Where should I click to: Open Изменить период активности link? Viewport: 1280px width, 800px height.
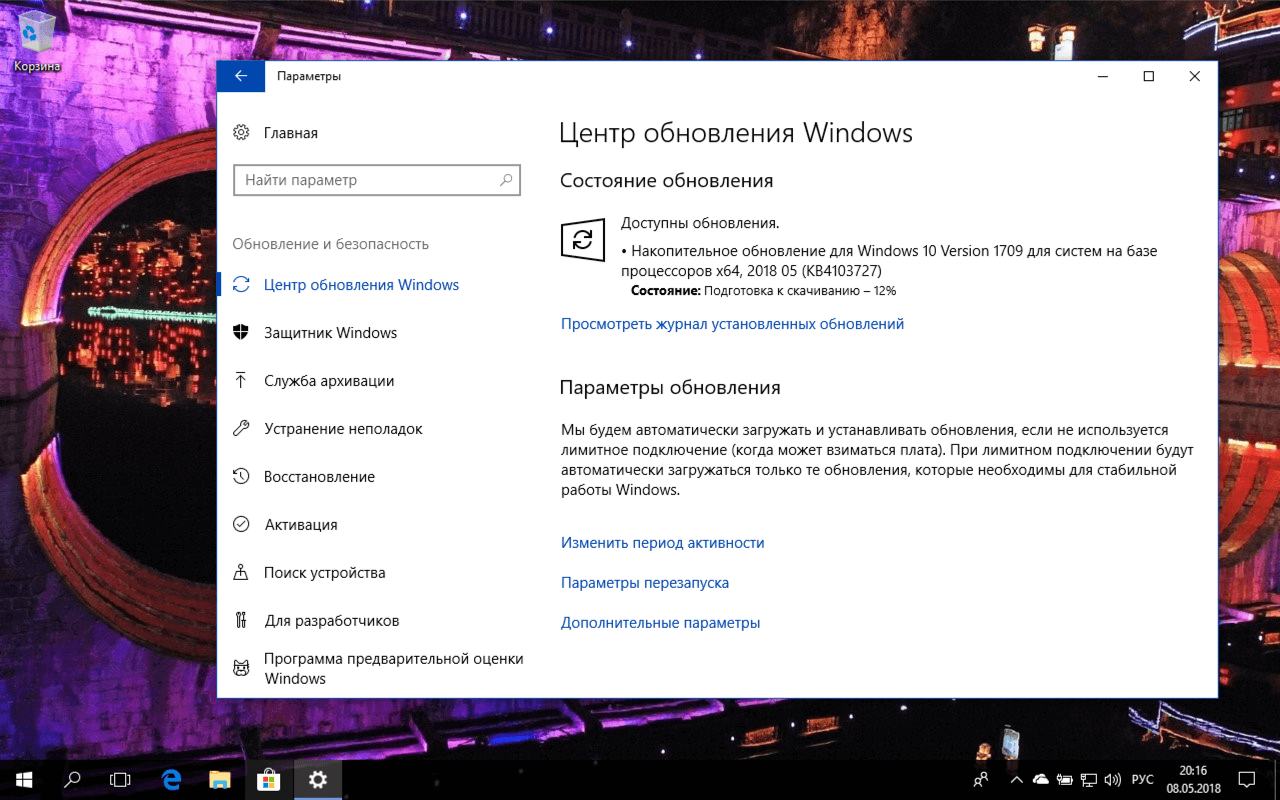tap(662, 542)
